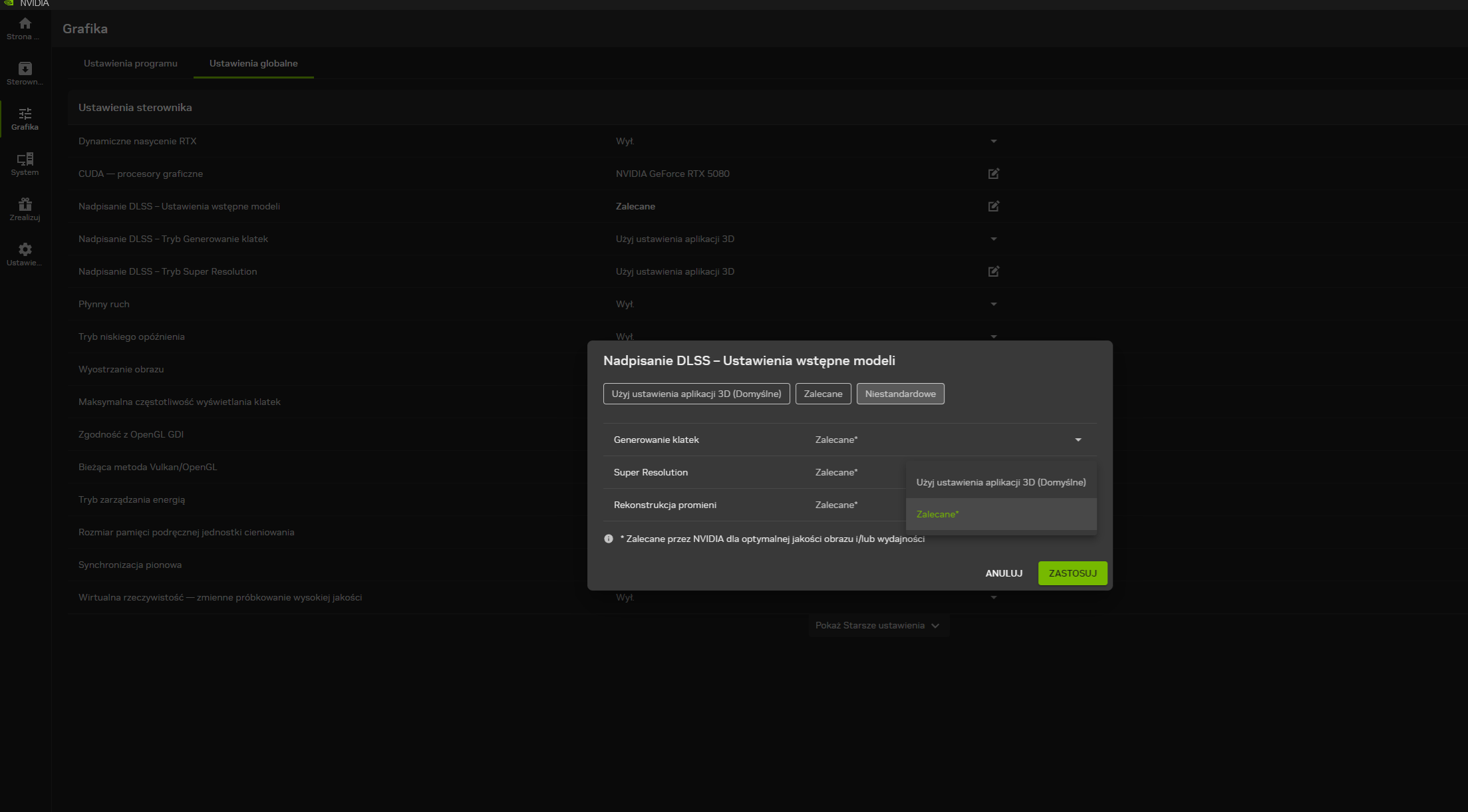Choose Użyj ustawienia aplikacji 3D (Domyślne) preset button
This screenshot has width=1468, height=812.
[x=696, y=394]
